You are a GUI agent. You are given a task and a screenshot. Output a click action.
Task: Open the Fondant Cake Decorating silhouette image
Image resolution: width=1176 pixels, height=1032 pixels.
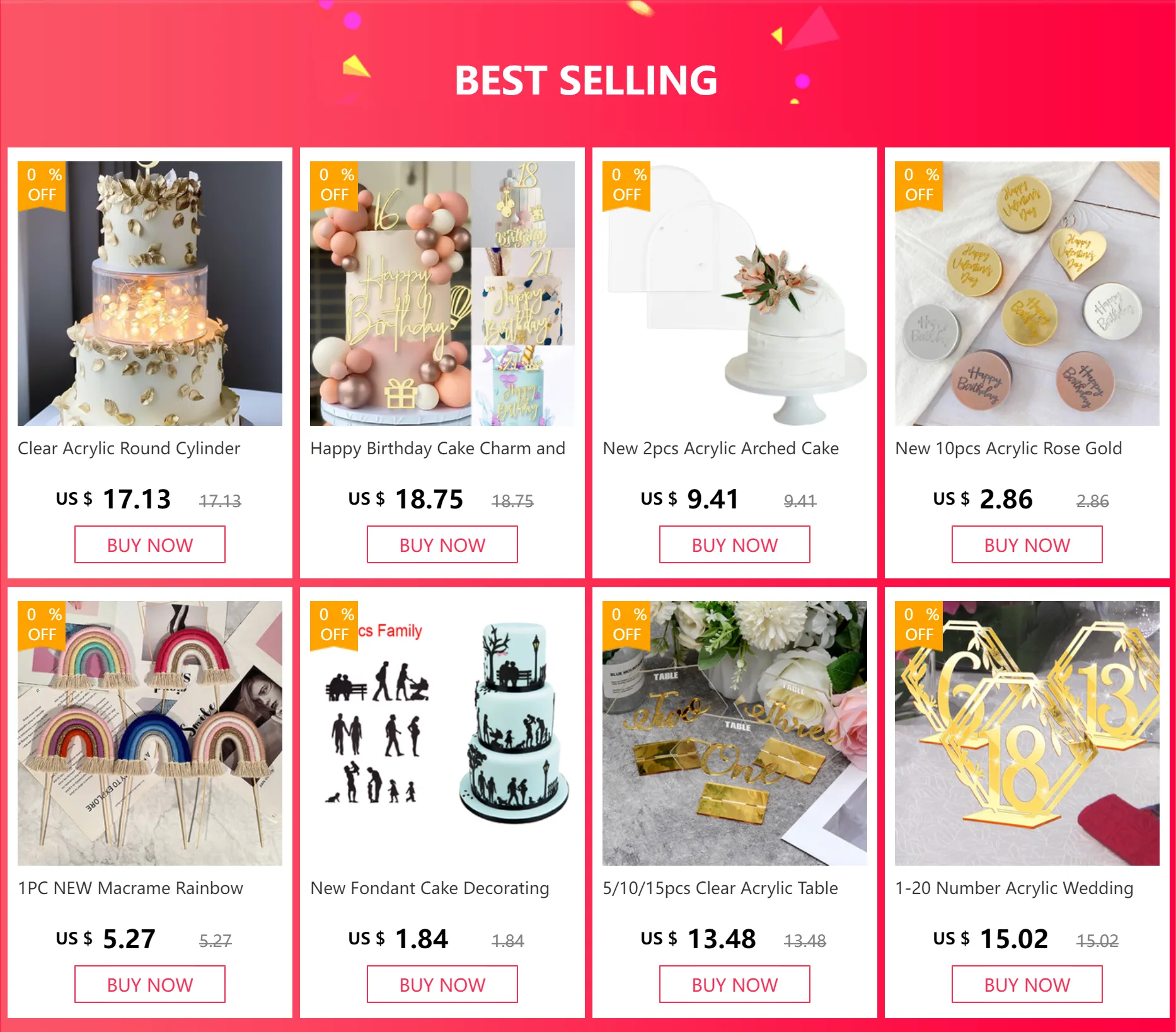(442, 733)
